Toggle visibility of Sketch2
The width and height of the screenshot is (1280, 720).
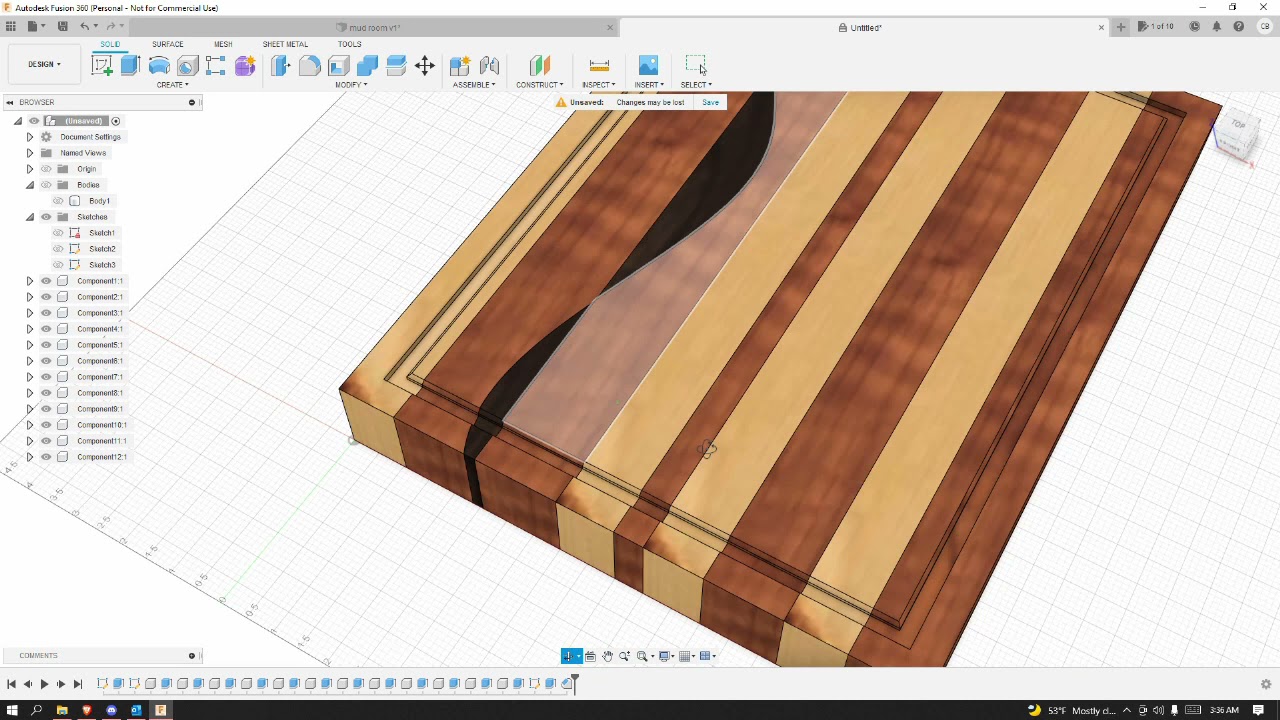[58, 249]
